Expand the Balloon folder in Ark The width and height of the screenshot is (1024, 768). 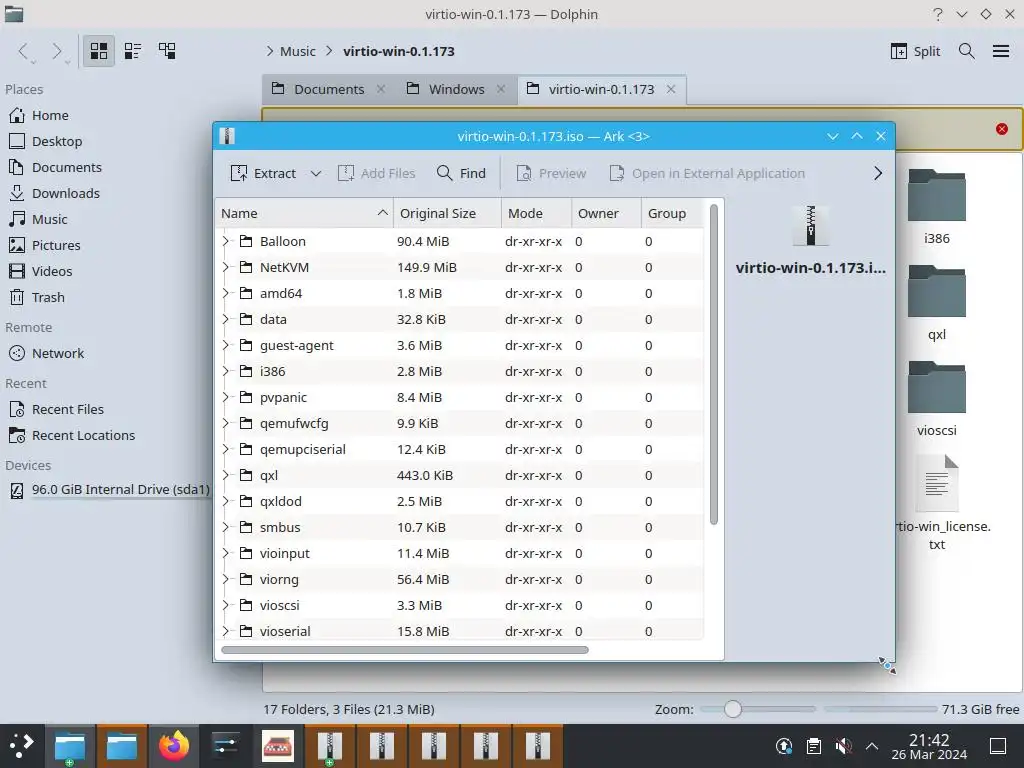pos(226,241)
